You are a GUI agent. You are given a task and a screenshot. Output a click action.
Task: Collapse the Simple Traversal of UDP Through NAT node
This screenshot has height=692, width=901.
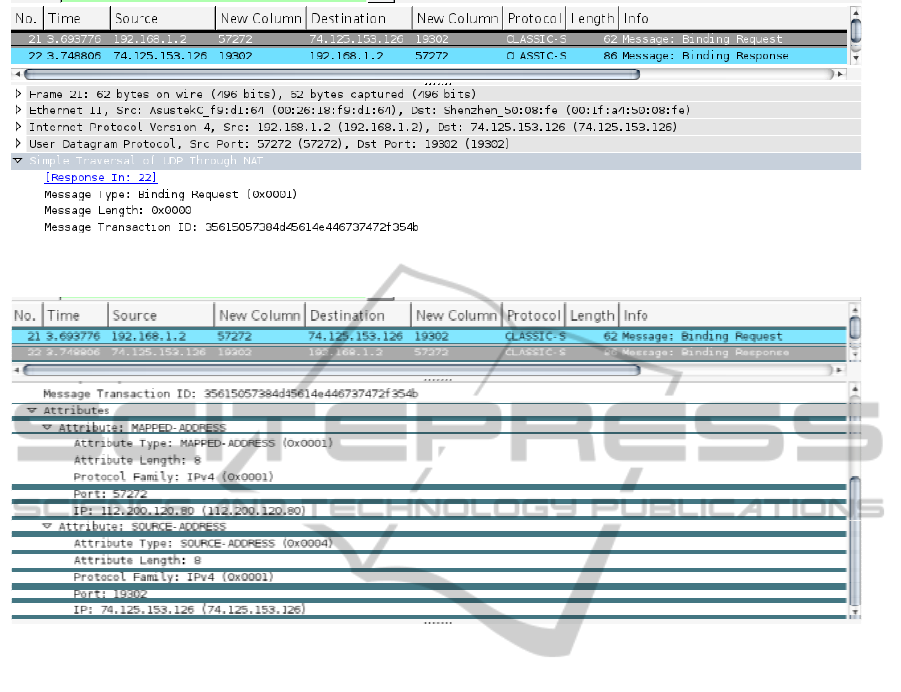click(18, 160)
